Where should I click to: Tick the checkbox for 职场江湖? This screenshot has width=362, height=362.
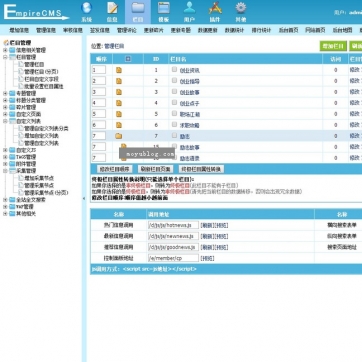click(x=174, y=113)
